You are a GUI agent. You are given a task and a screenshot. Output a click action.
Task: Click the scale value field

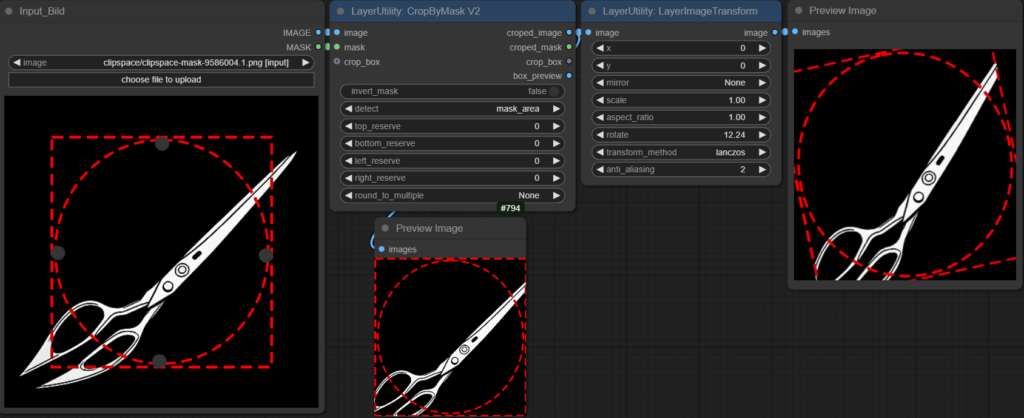point(680,100)
